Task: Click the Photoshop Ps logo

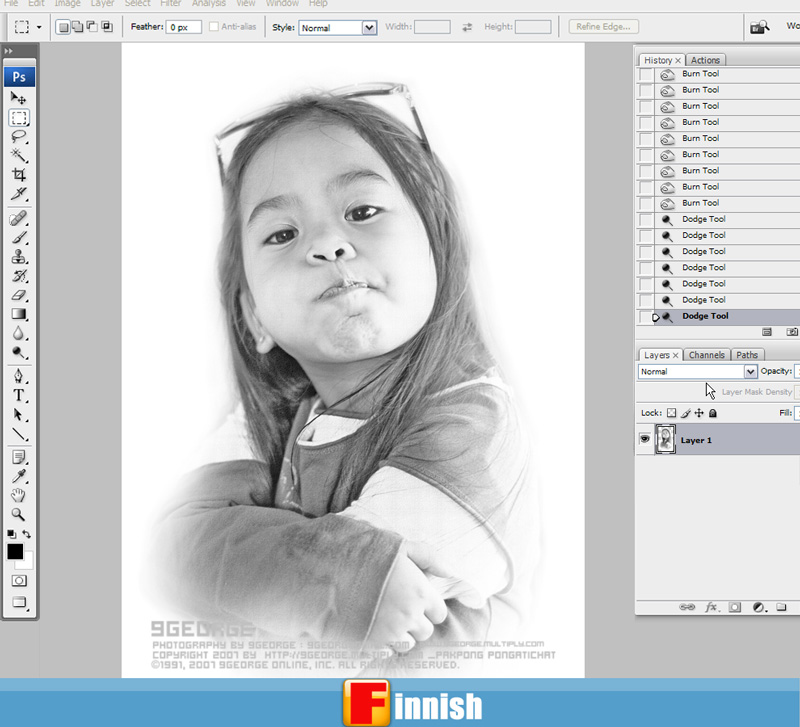Action: 19,77
